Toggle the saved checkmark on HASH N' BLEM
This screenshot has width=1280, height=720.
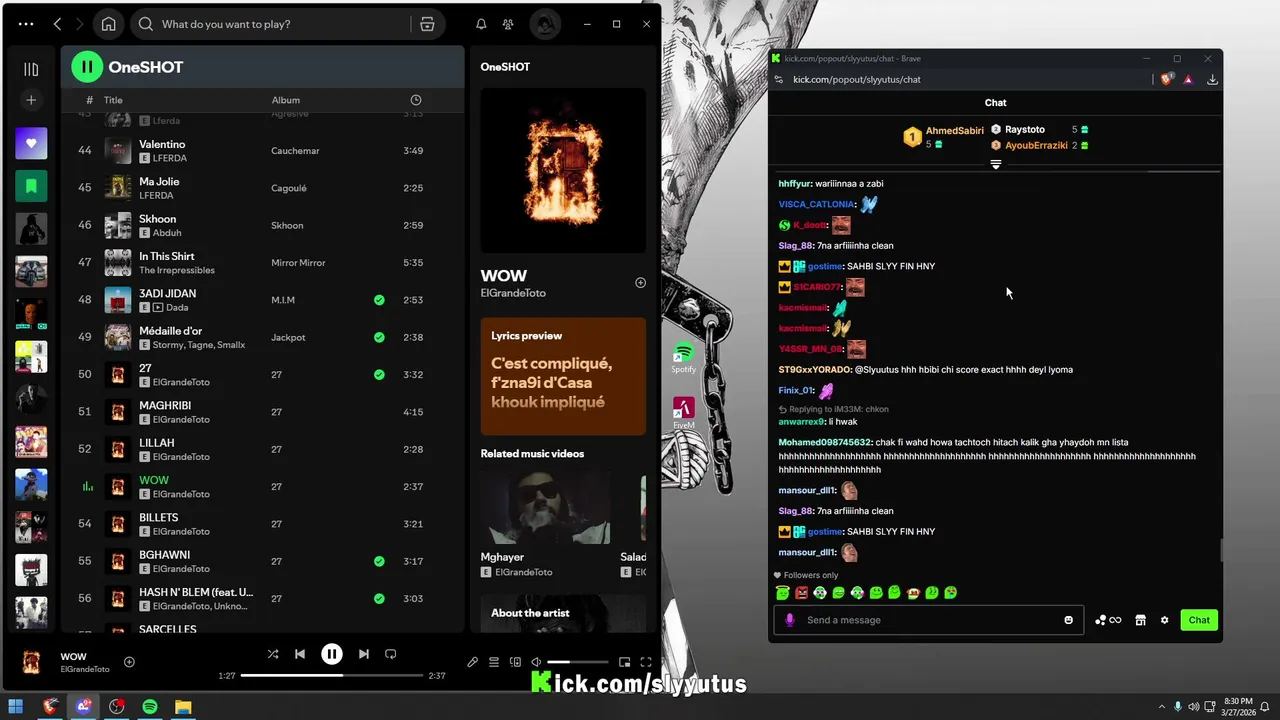click(379, 599)
